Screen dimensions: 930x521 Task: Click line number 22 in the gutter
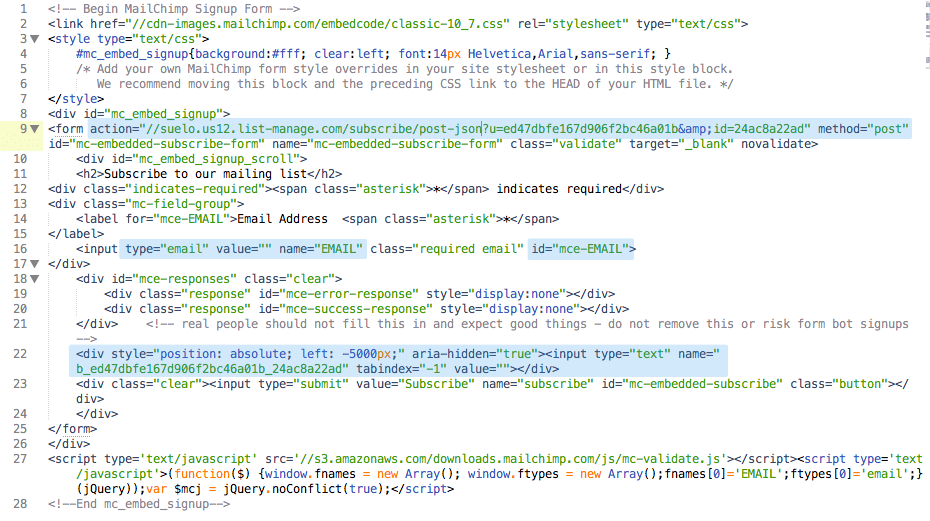tap(20, 354)
